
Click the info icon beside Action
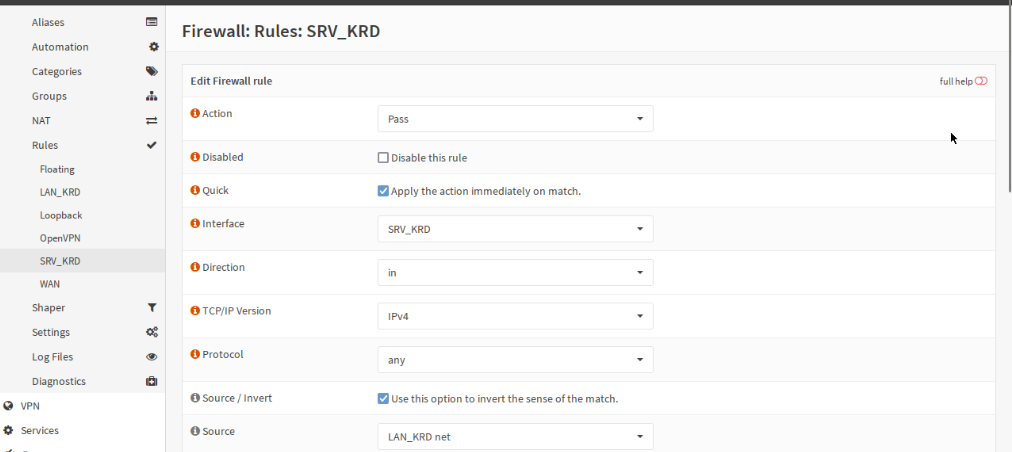pyautogui.click(x=195, y=114)
